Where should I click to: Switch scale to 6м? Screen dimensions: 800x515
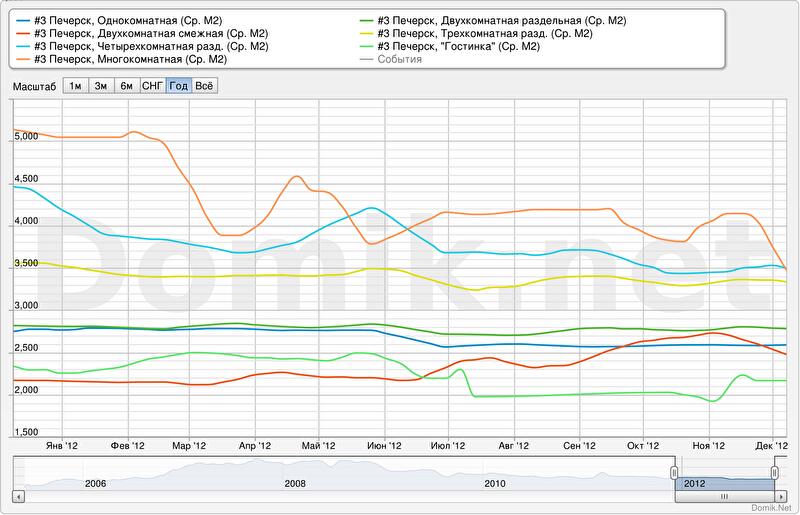(127, 86)
